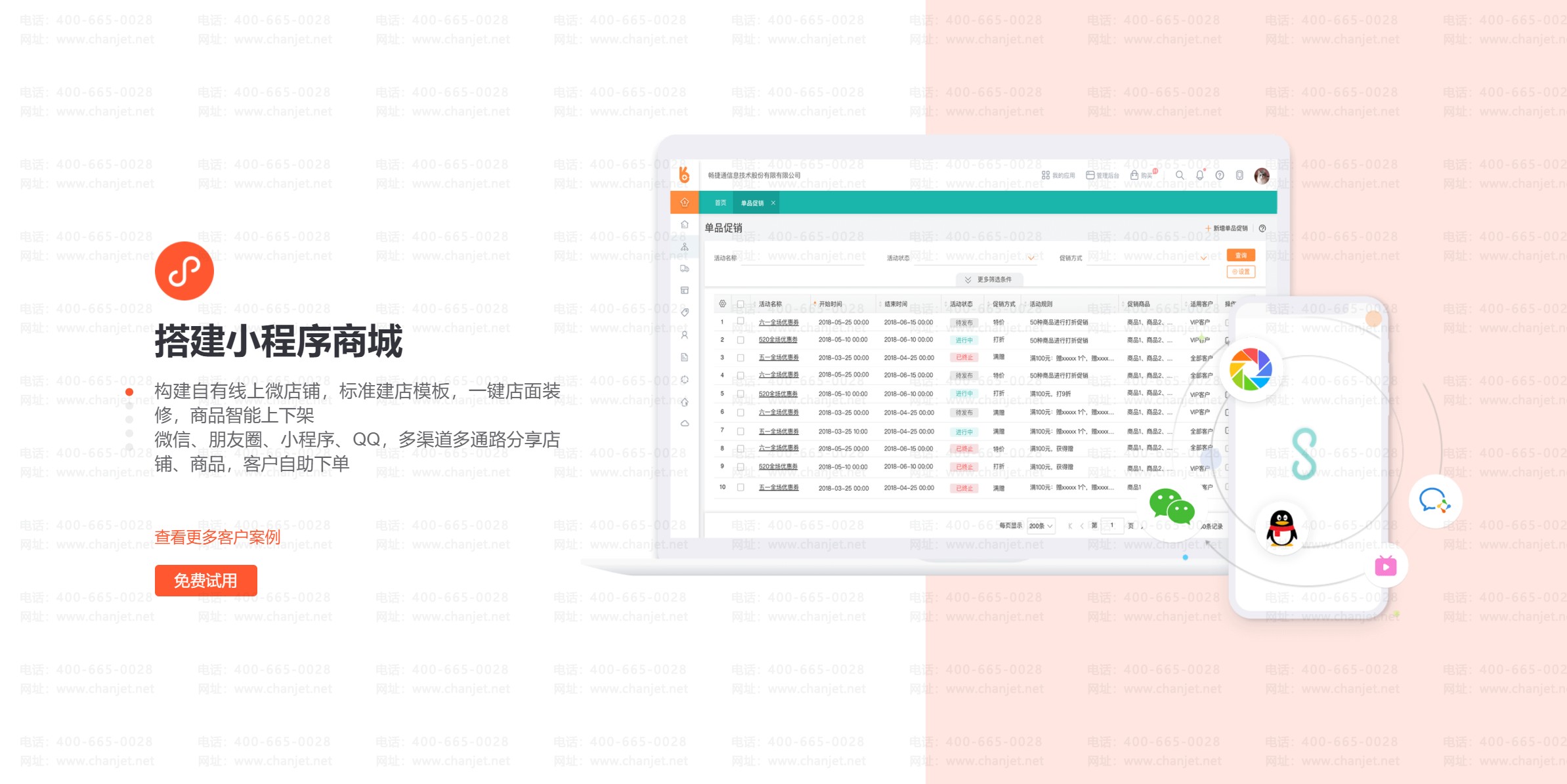This screenshot has height=784, width=1567.
Task: Check the row 6 checkbox
Action: (741, 412)
